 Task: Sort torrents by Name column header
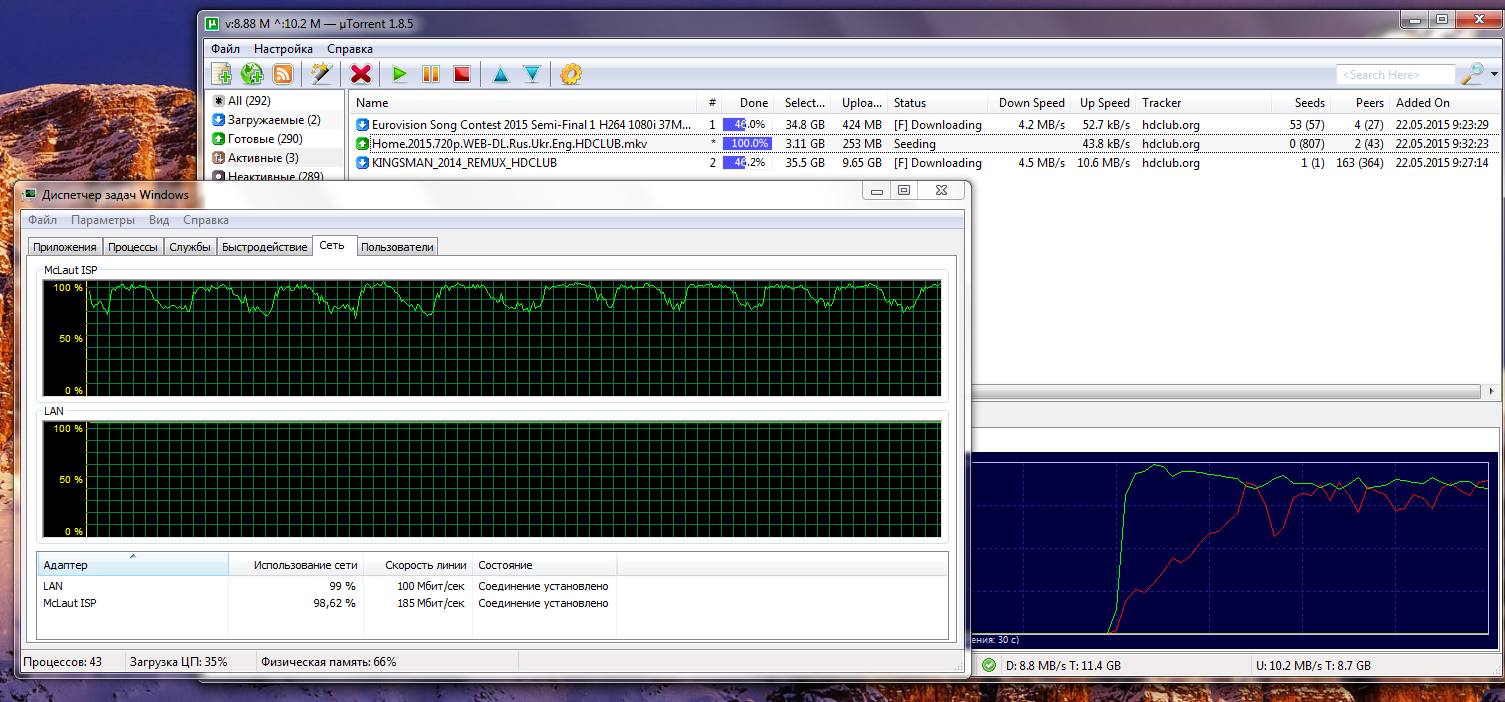(521, 103)
